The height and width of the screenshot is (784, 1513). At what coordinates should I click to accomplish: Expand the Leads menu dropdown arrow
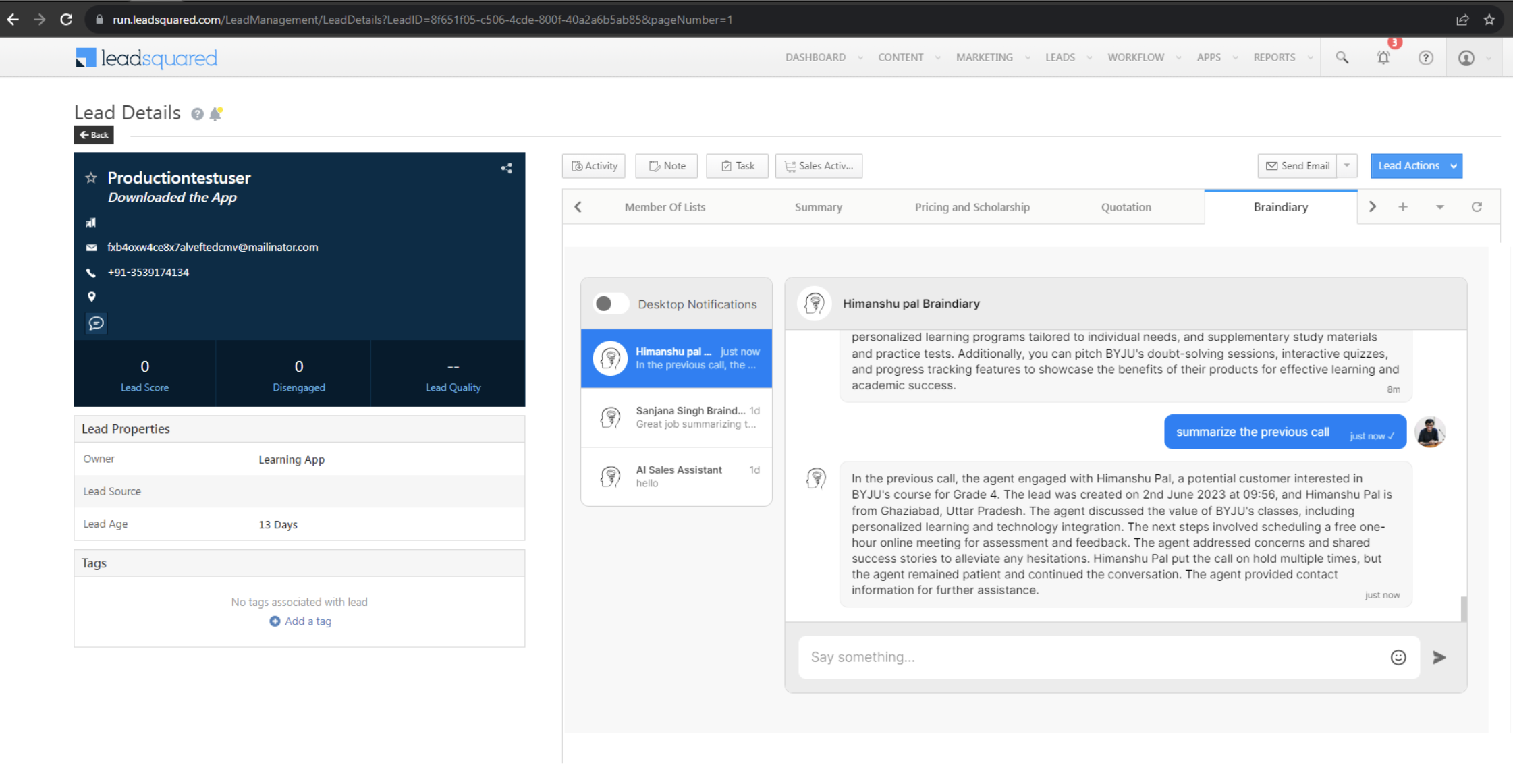1089,58
